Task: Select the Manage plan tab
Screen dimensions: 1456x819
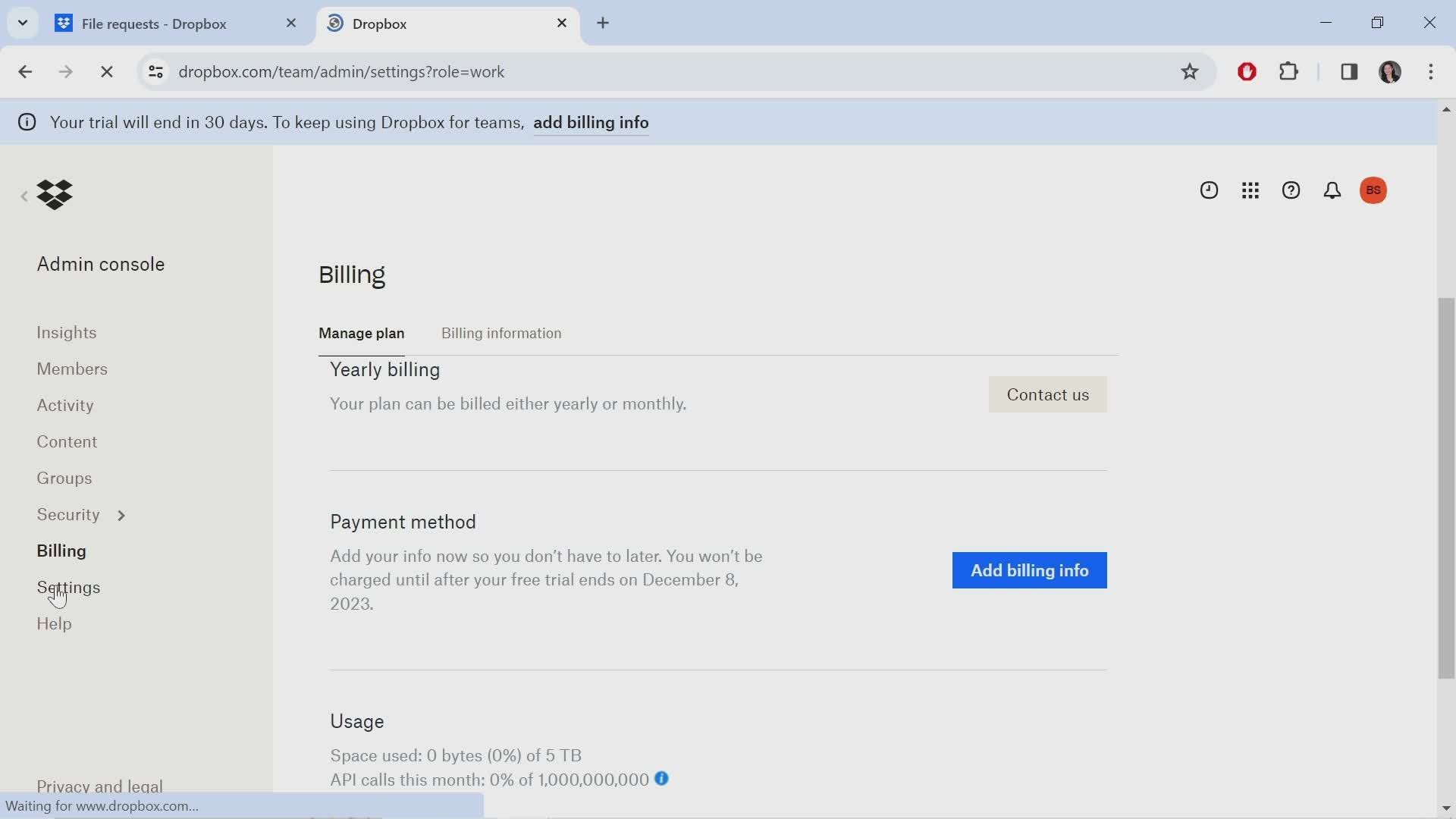Action: click(361, 333)
